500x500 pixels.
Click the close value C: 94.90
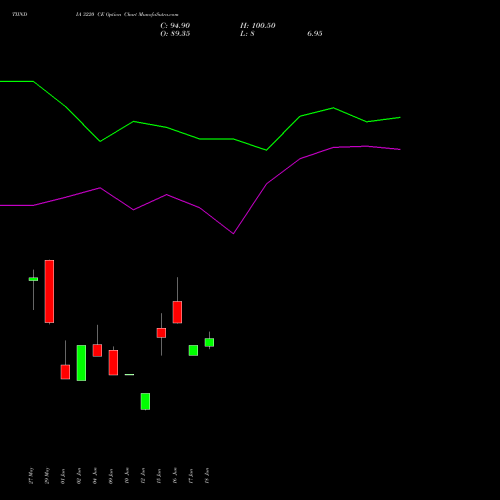point(175,26)
